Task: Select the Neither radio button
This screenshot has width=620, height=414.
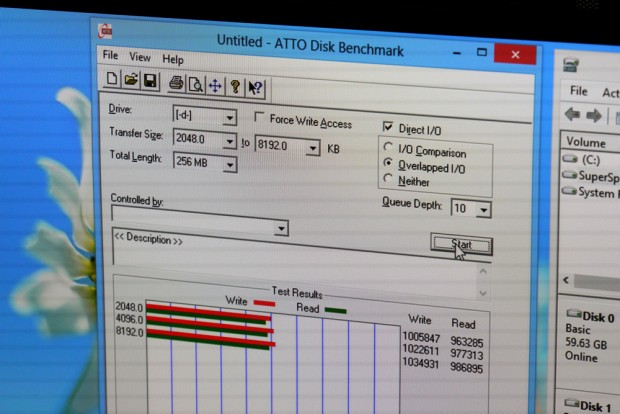Action: (x=388, y=179)
